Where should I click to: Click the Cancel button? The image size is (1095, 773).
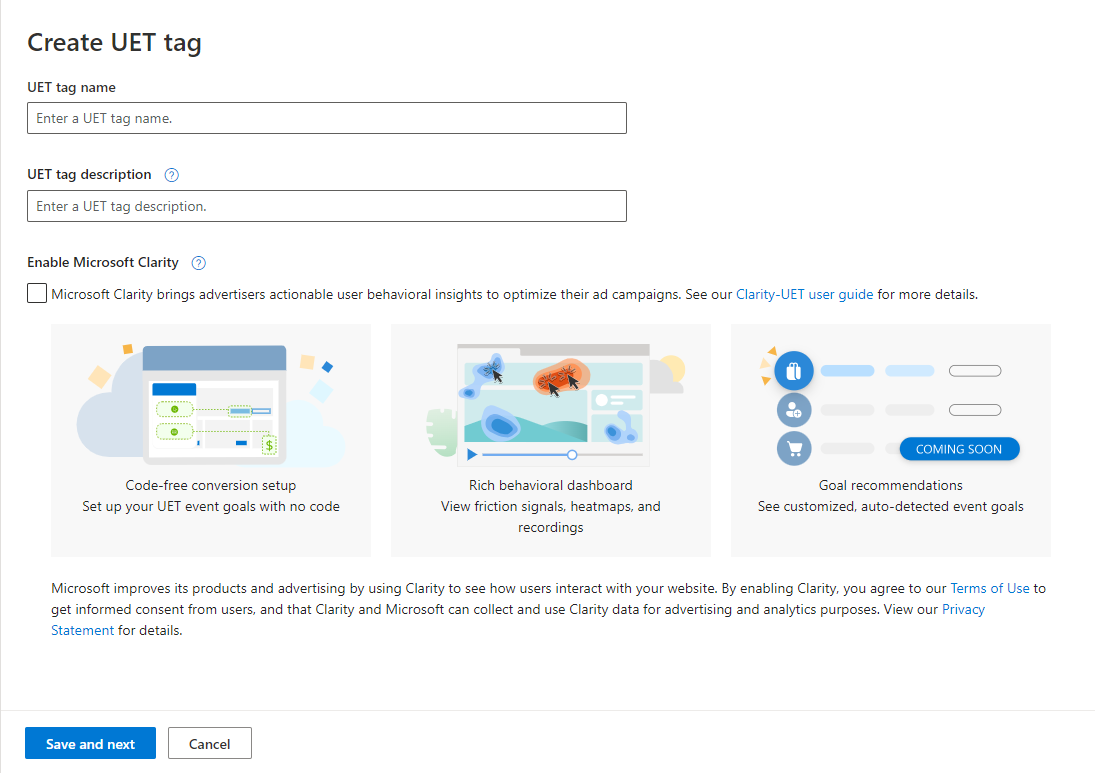coord(210,744)
